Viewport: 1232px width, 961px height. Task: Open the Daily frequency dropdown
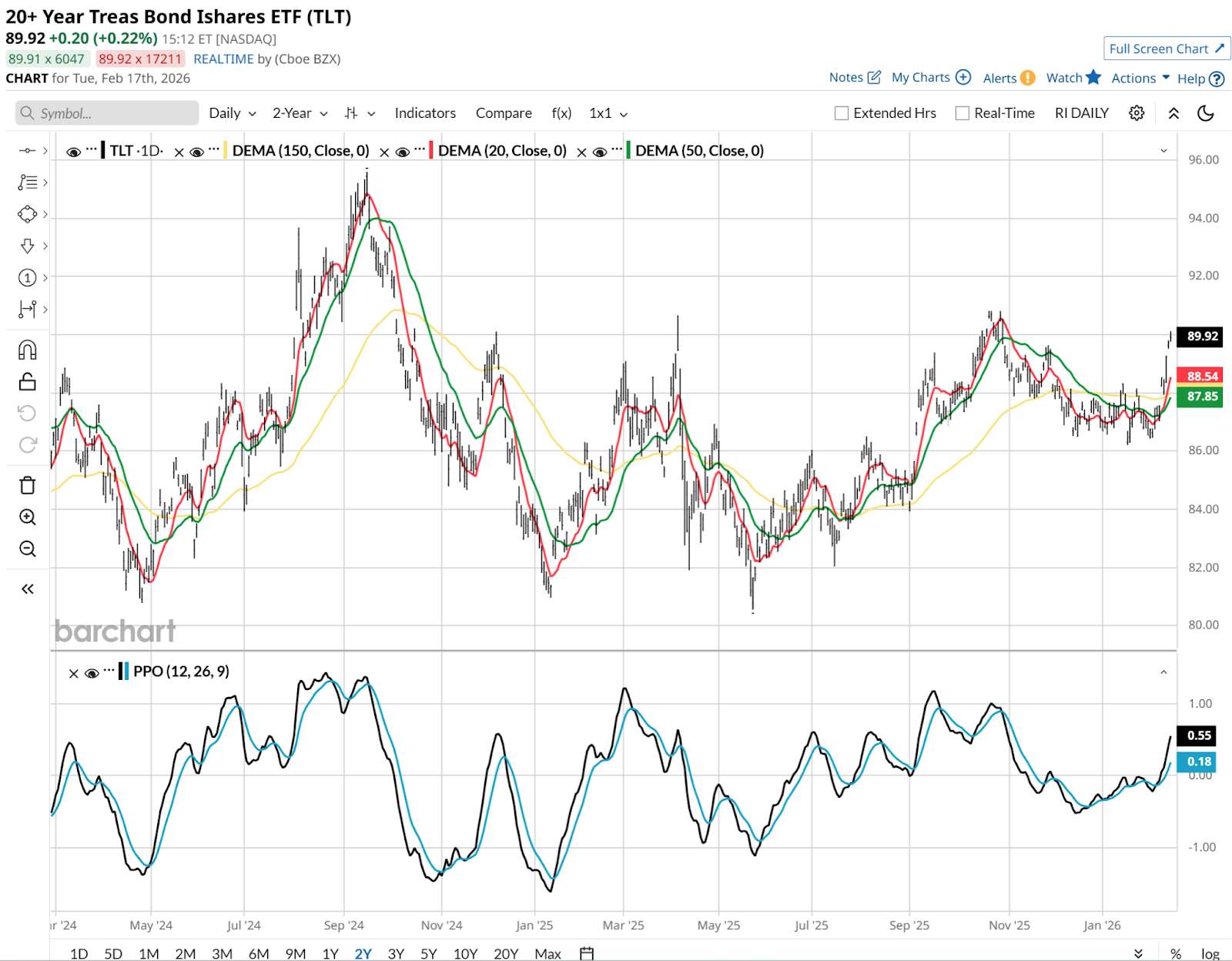(232, 113)
